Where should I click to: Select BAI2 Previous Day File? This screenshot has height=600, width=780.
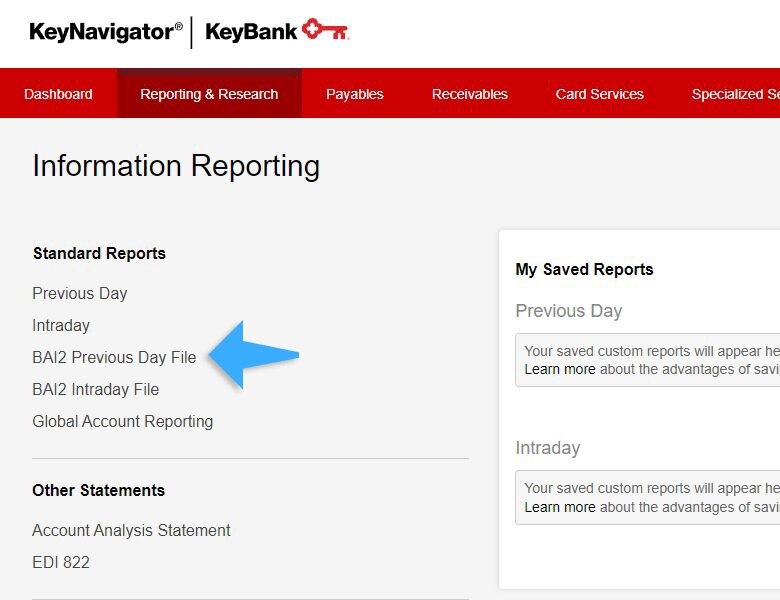click(x=114, y=357)
